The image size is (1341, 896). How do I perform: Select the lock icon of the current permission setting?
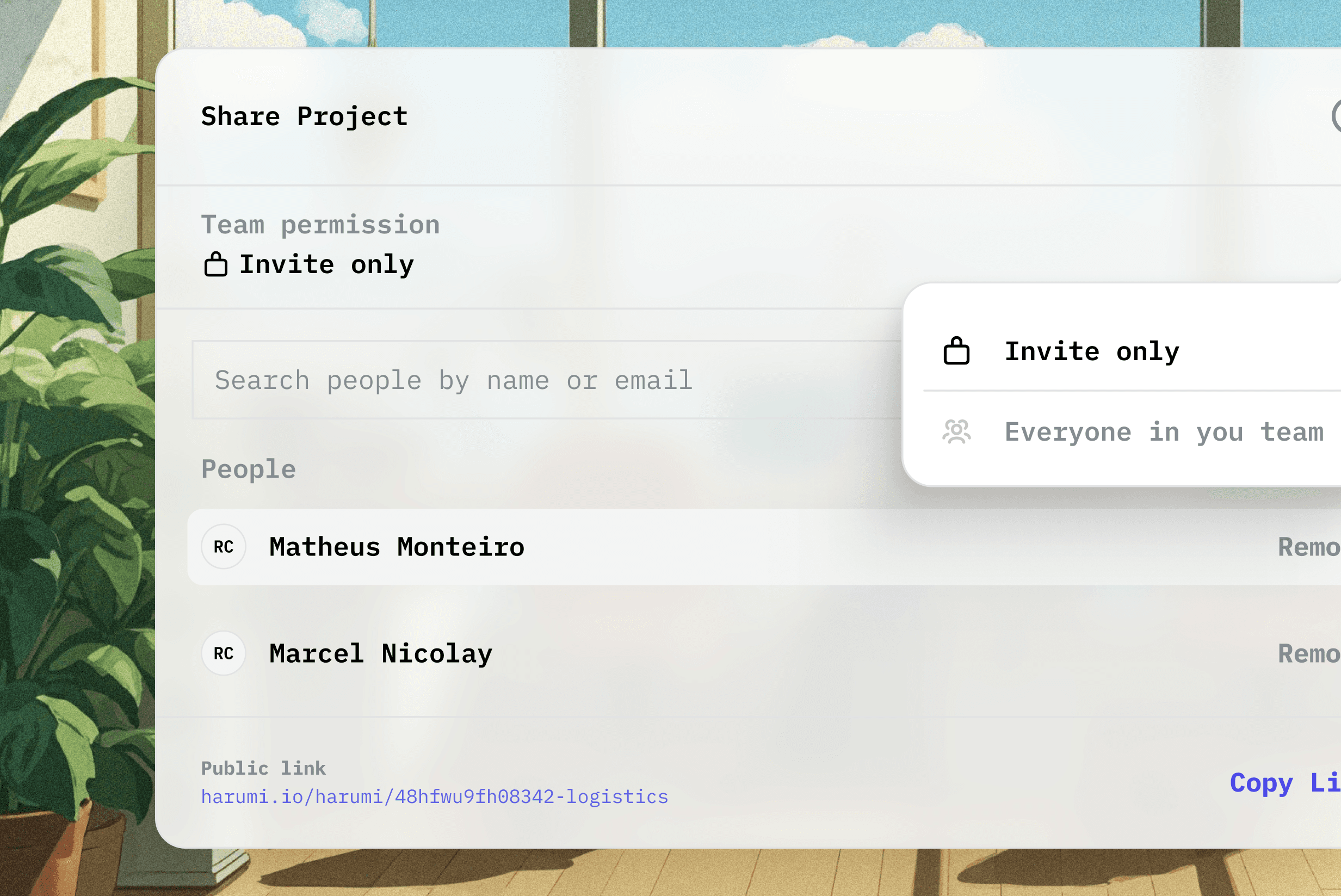click(215, 263)
